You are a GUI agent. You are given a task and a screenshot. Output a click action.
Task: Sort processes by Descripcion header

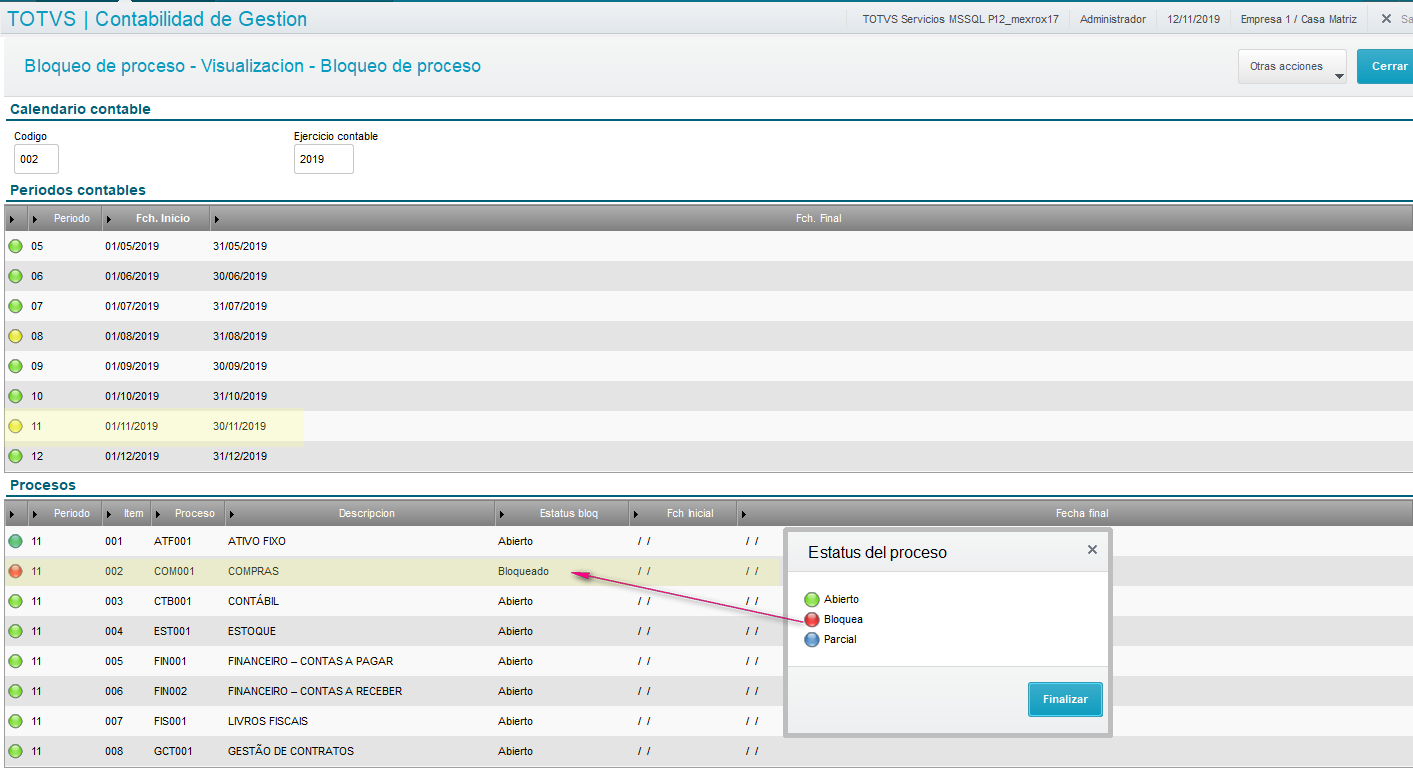click(x=360, y=513)
